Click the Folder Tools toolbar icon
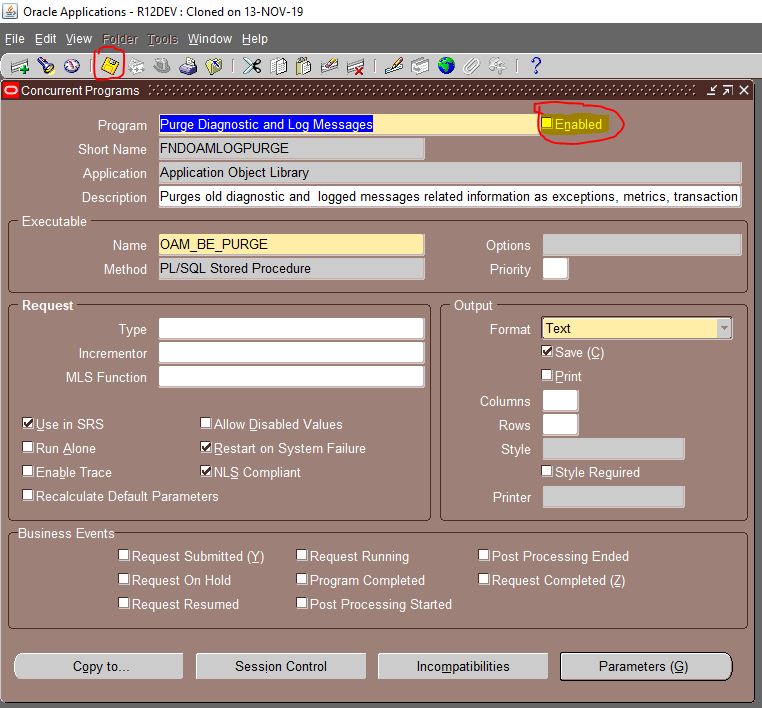 click(x=497, y=66)
